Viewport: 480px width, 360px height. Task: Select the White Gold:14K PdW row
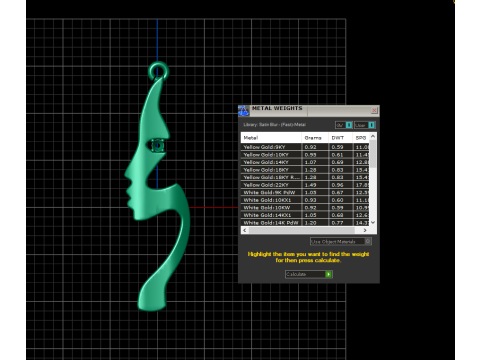tap(305, 222)
